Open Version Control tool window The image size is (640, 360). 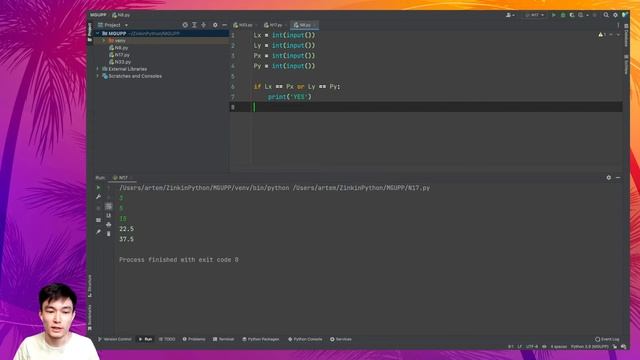[x=115, y=339]
